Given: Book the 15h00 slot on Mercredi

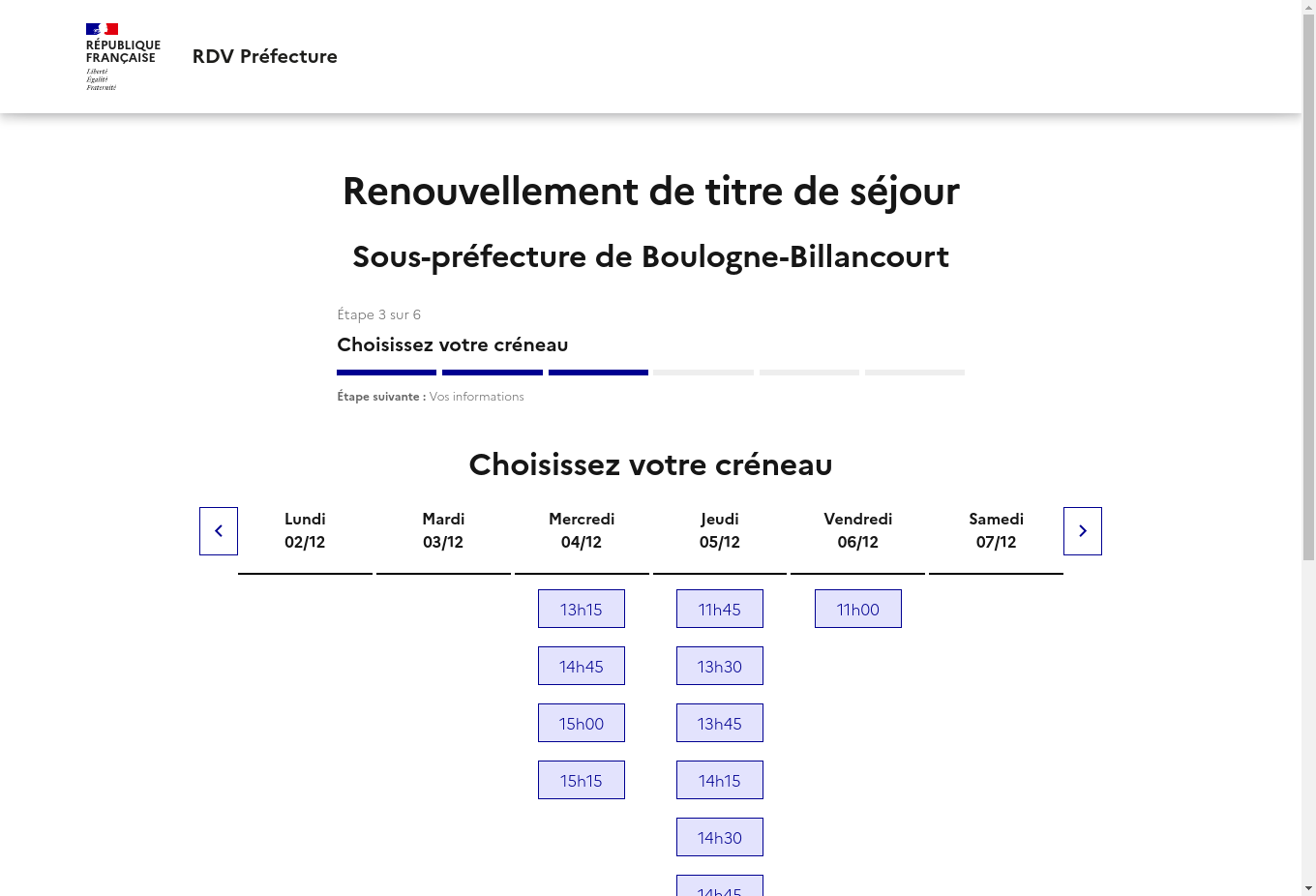Looking at the screenshot, I should [x=582, y=723].
